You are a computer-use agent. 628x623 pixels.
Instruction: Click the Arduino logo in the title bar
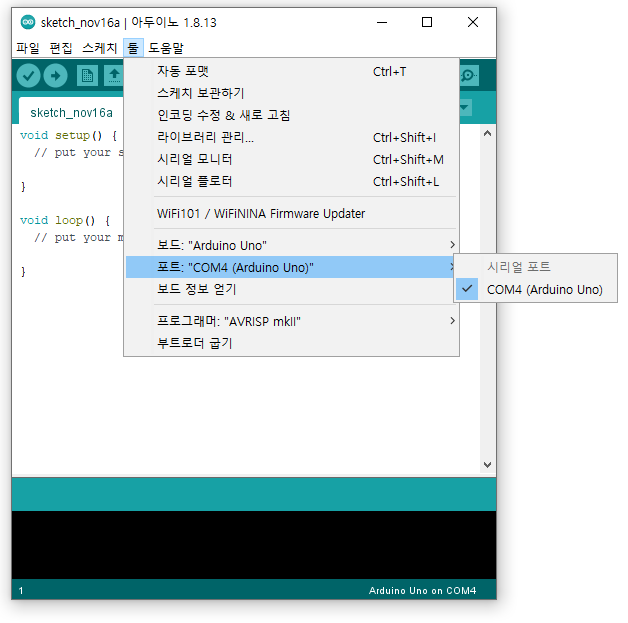point(28,22)
